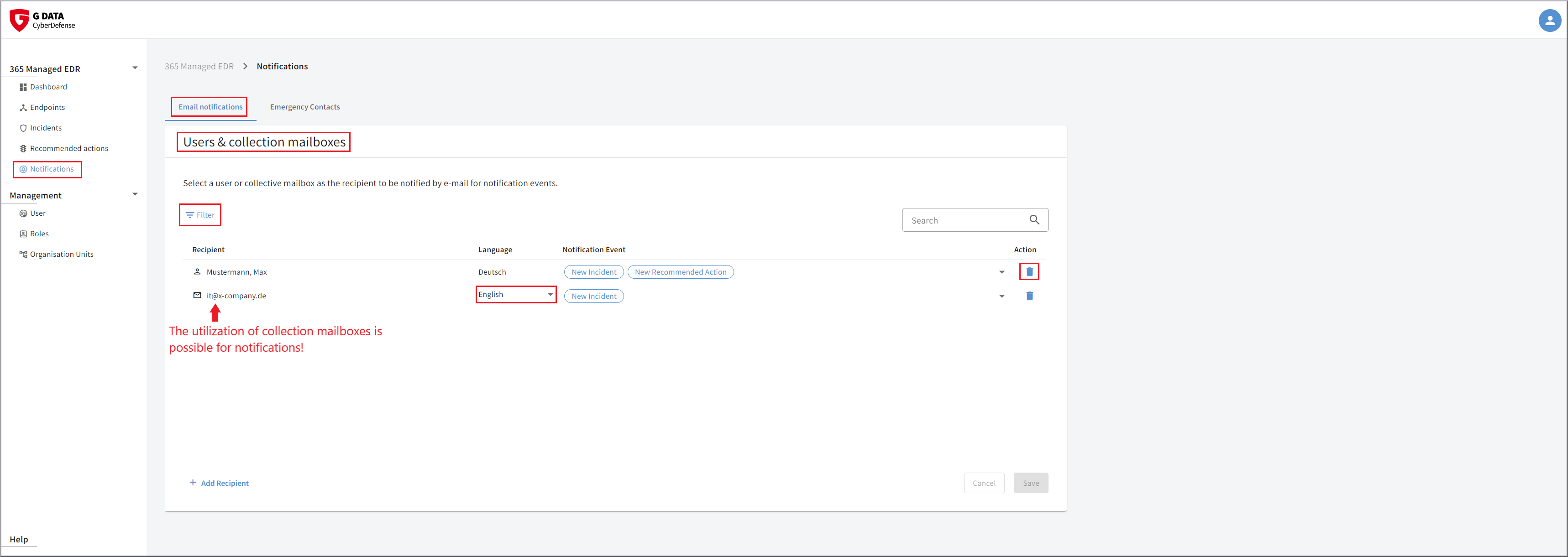1568x557 pixels.
Task: Open Endpoints from the sidebar
Action: coord(47,108)
